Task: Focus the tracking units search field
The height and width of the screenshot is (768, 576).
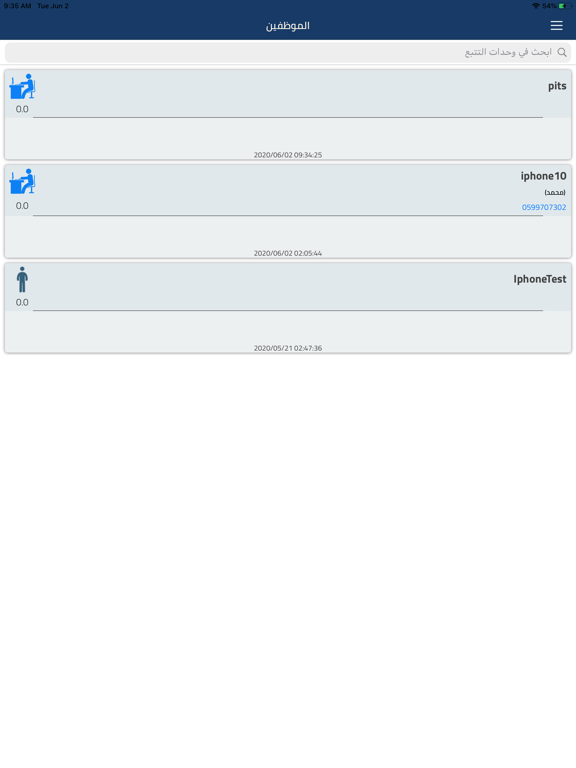Action: [288, 52]
